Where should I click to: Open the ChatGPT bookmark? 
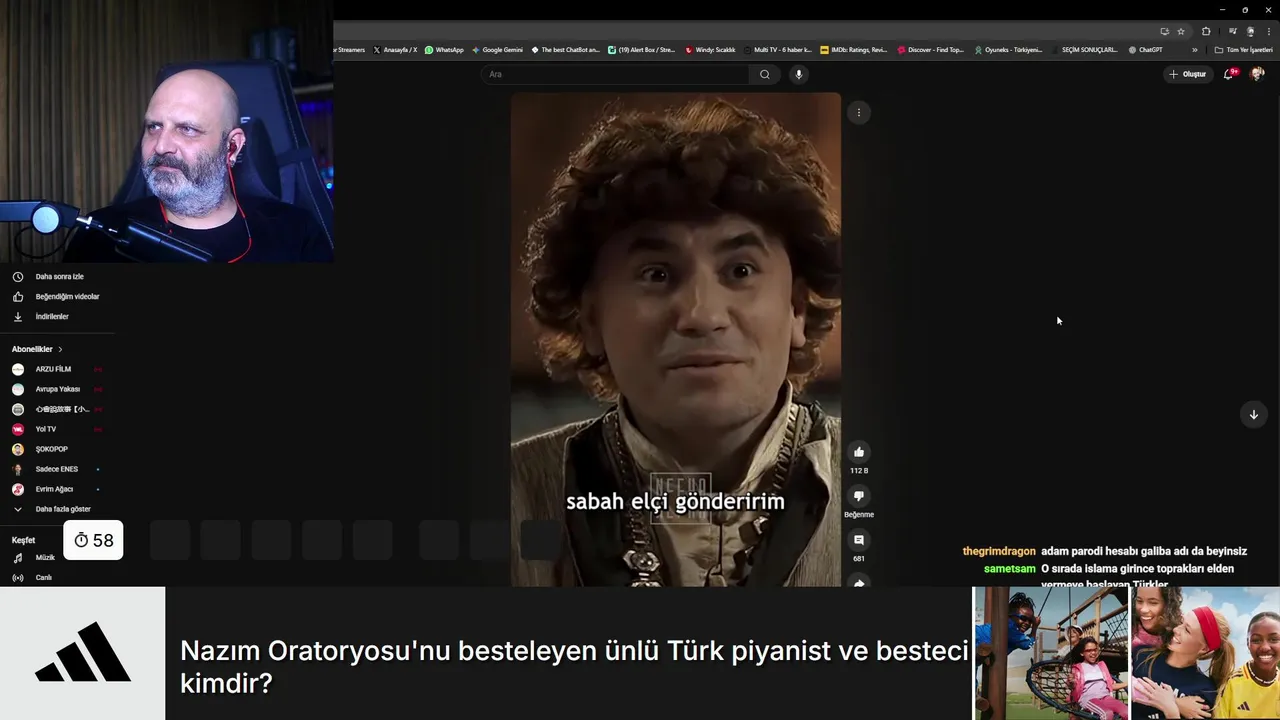coord(1145,49)
